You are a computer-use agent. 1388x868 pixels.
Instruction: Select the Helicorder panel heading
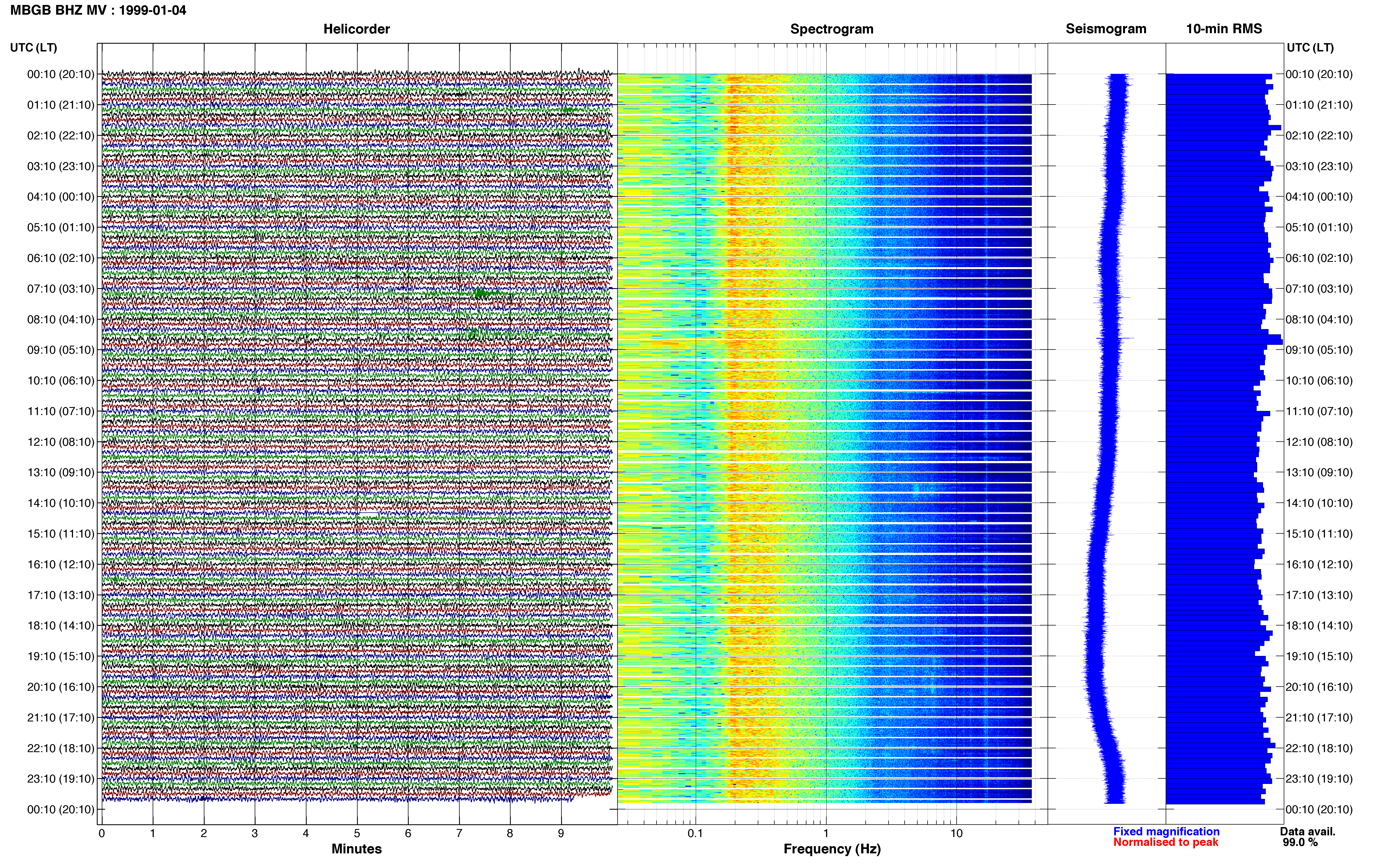[356, 29]
